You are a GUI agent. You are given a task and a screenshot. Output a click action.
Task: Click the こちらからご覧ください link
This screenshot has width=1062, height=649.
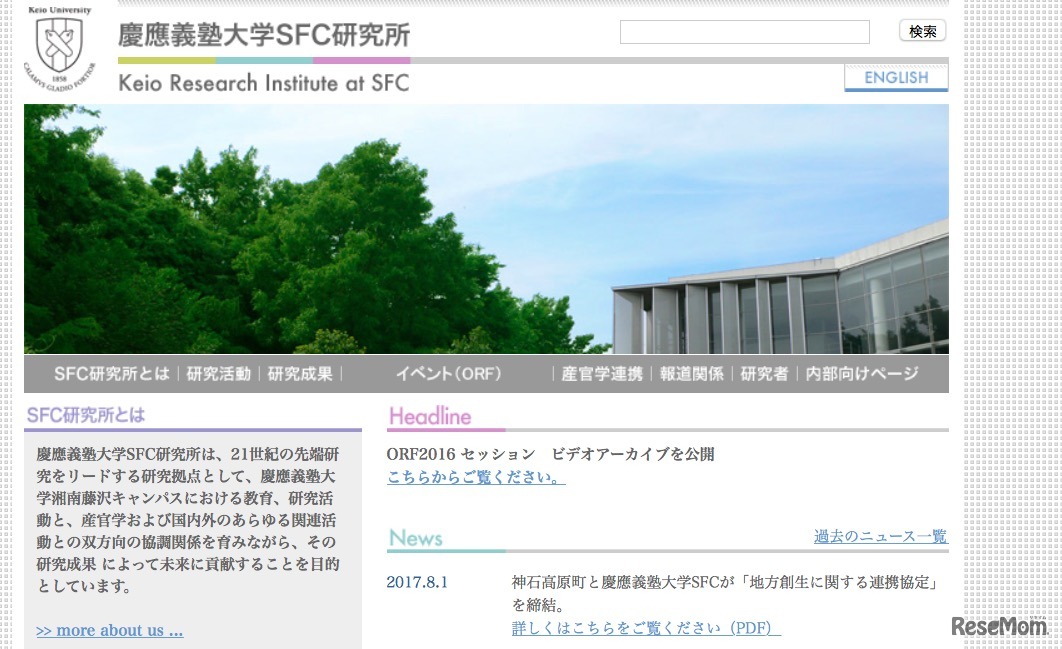476,477
